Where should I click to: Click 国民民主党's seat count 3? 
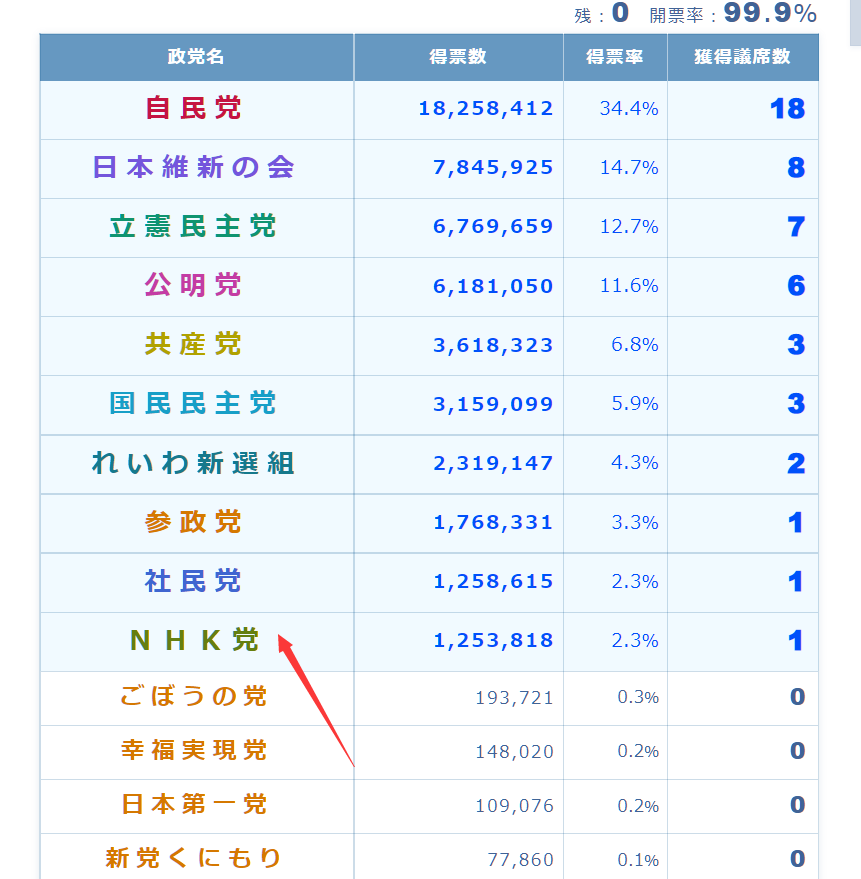point(796,404)
